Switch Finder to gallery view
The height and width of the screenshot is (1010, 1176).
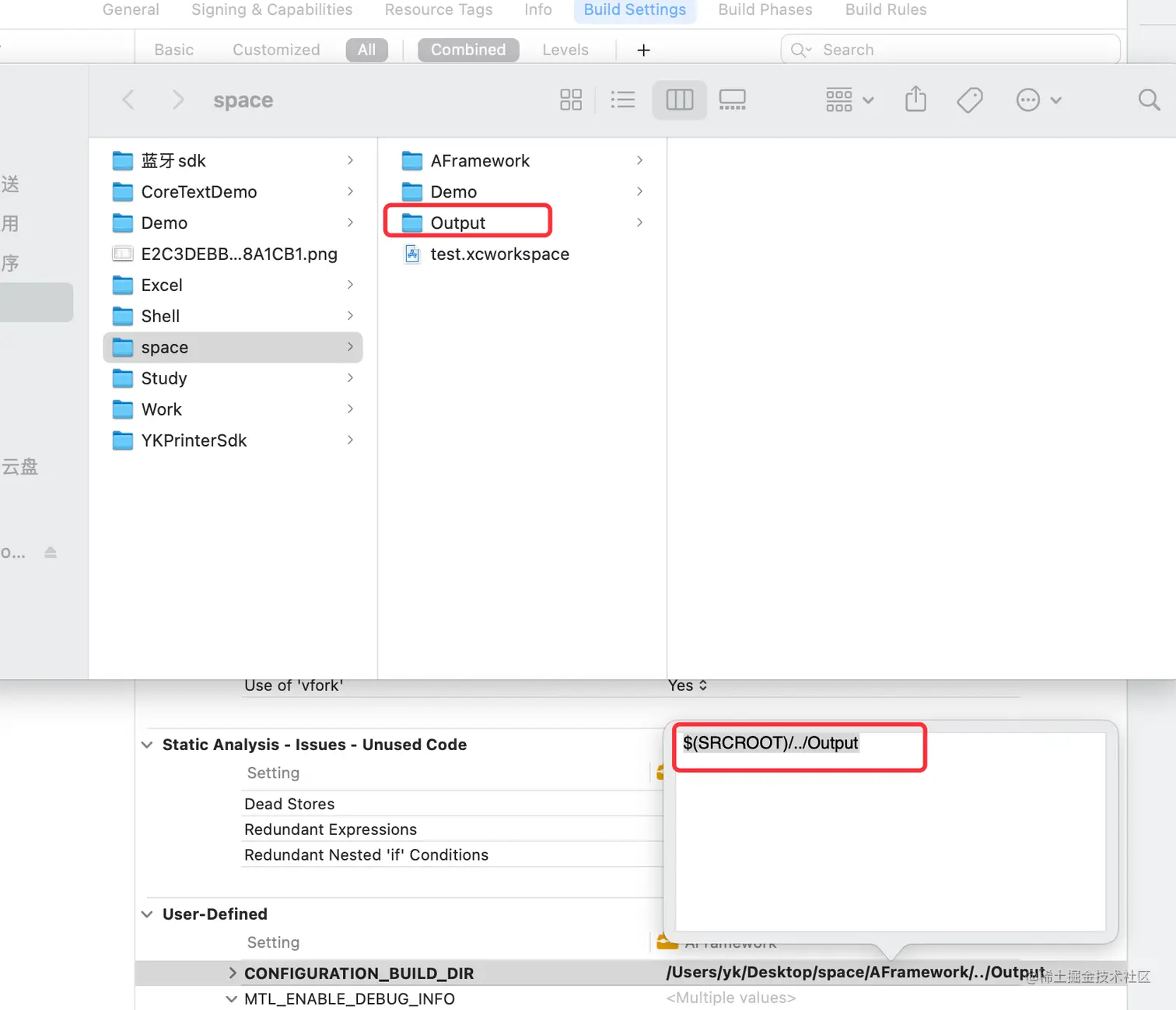[x=733, y=100]
